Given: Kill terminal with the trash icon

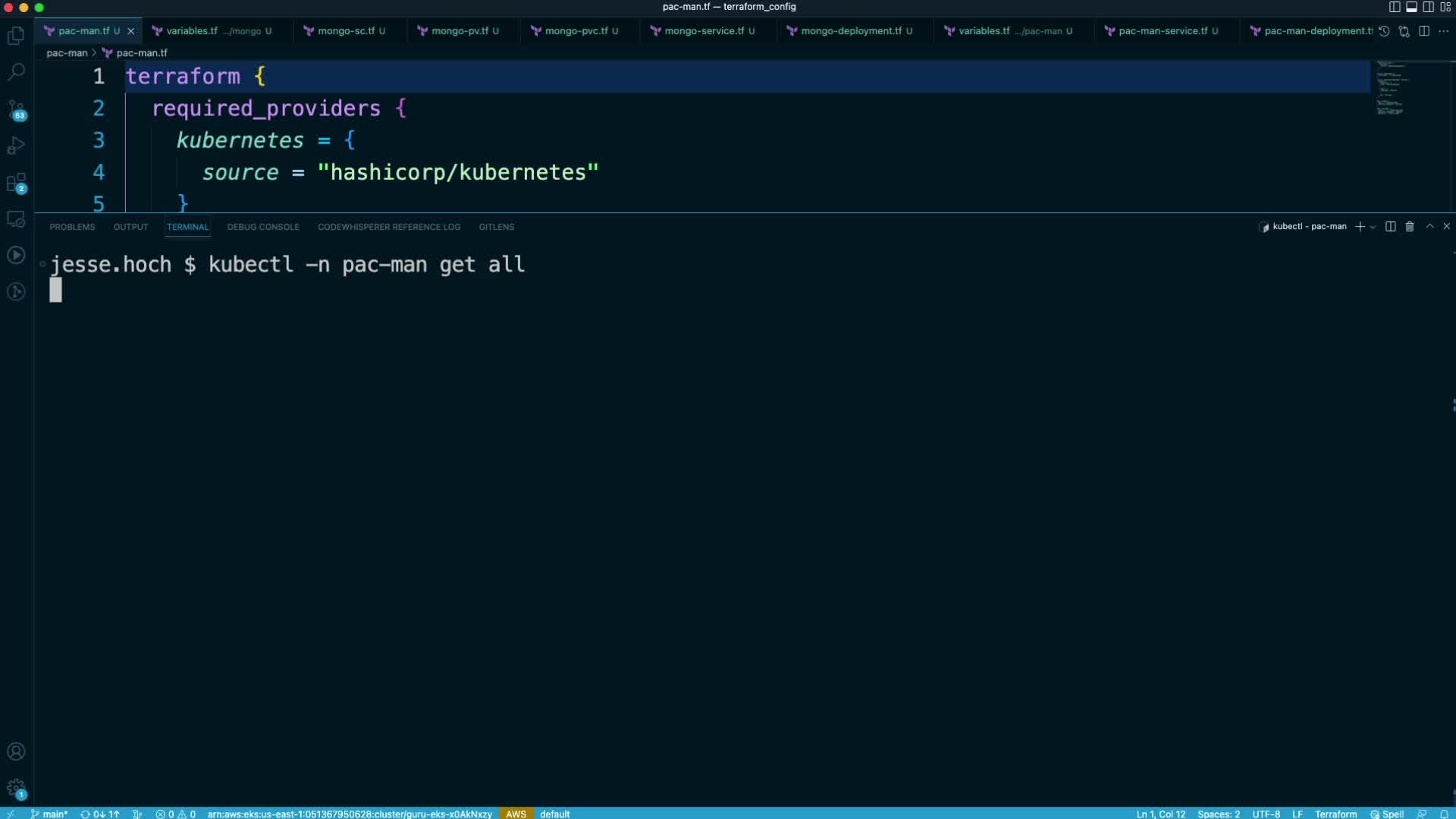Looking at the screenshot, I should pos(1410,227).
